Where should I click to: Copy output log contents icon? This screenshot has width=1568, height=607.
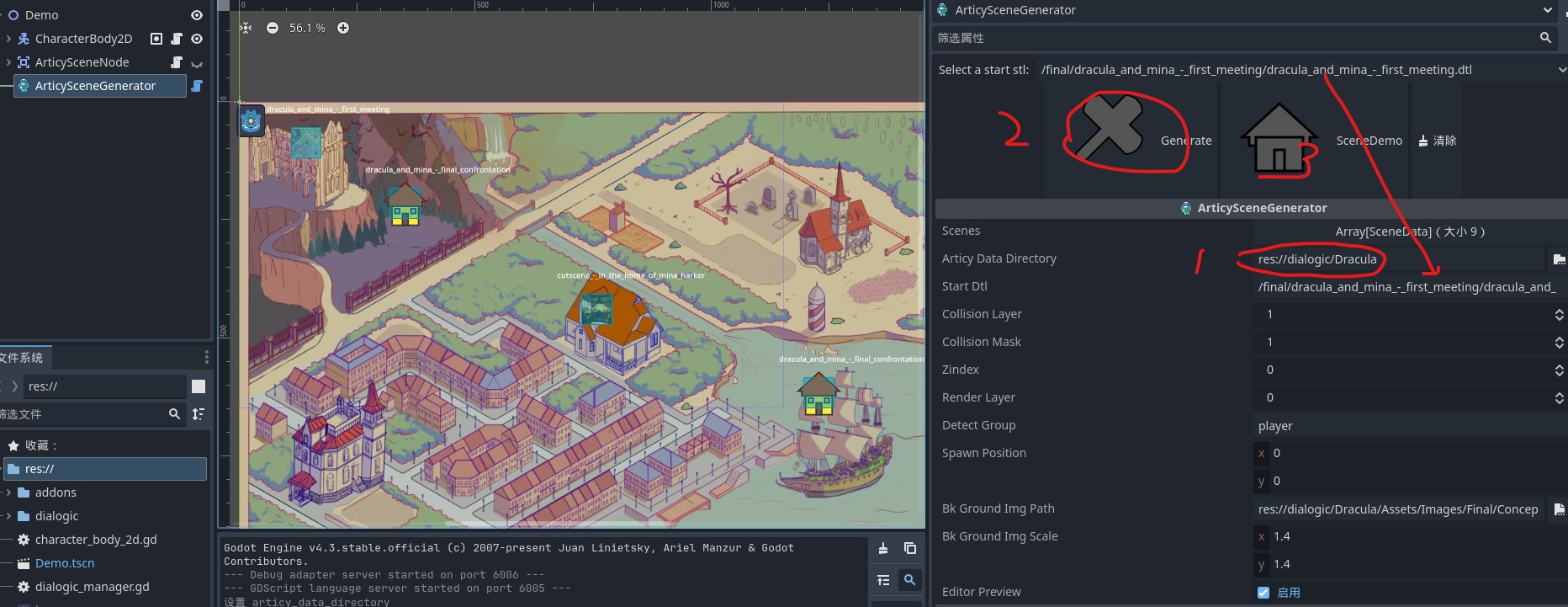[x=909, y=548]
